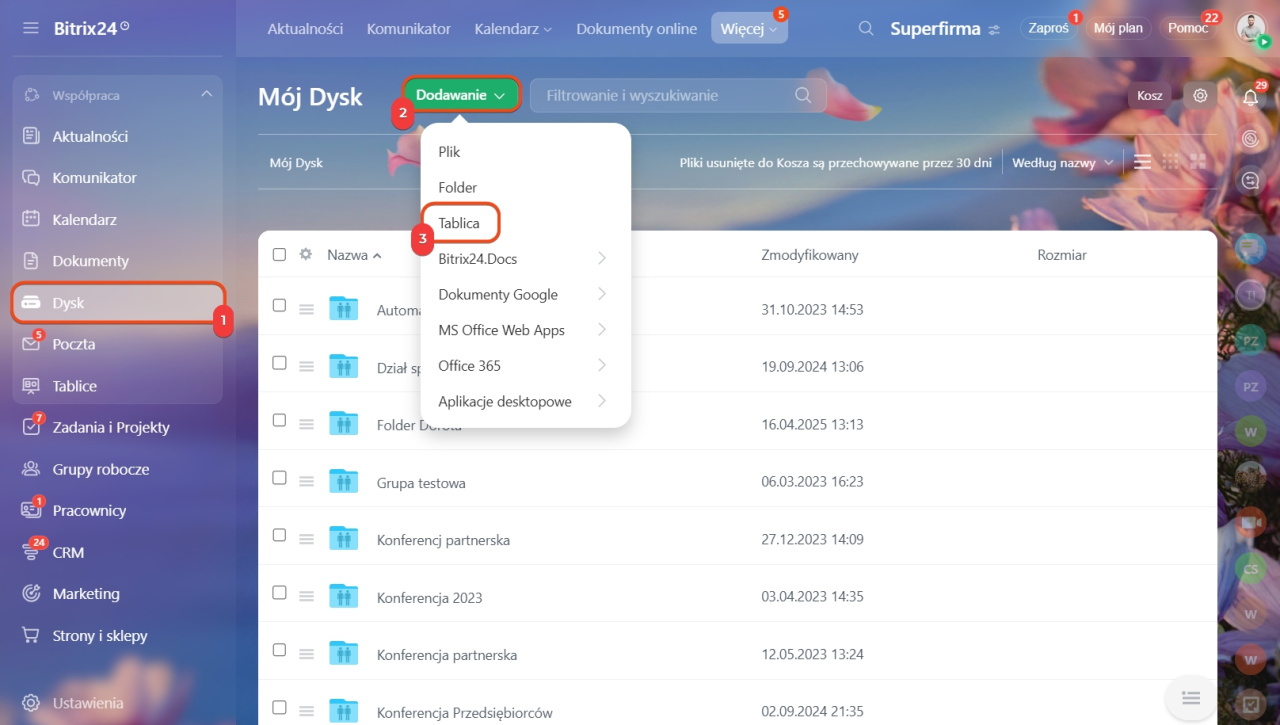Check the box for the 31.10.2023 row

pyautogui.click(x=280, y=305)
